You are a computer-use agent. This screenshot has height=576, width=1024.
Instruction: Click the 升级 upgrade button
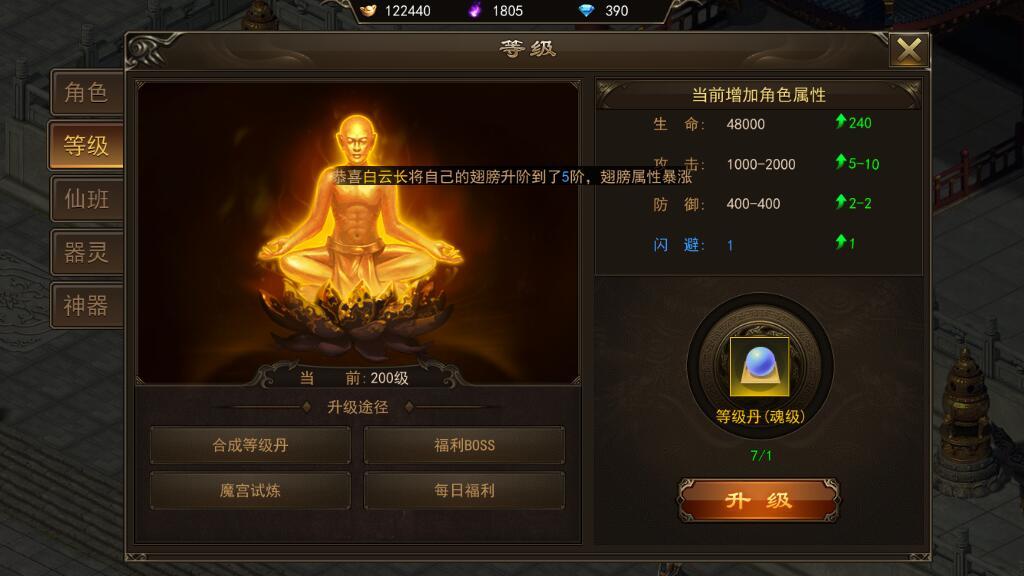[x=758, y=500]
